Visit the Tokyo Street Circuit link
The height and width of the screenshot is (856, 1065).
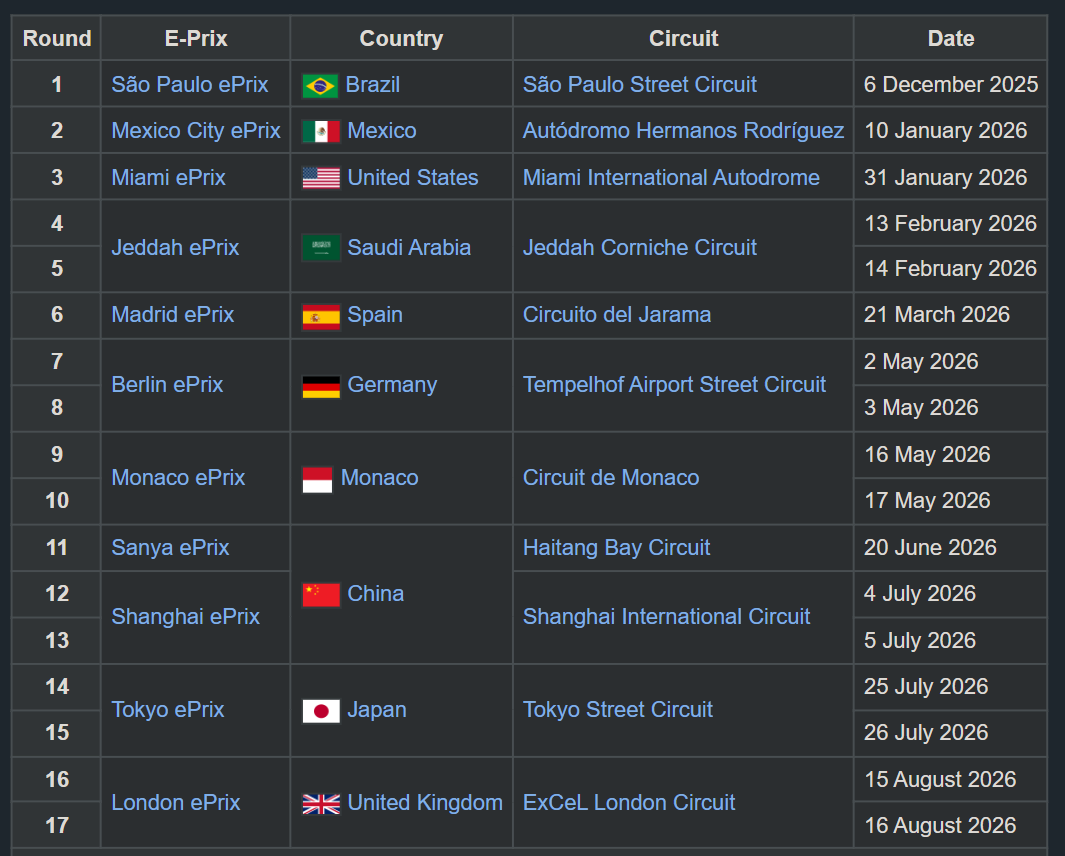(618, 710)
